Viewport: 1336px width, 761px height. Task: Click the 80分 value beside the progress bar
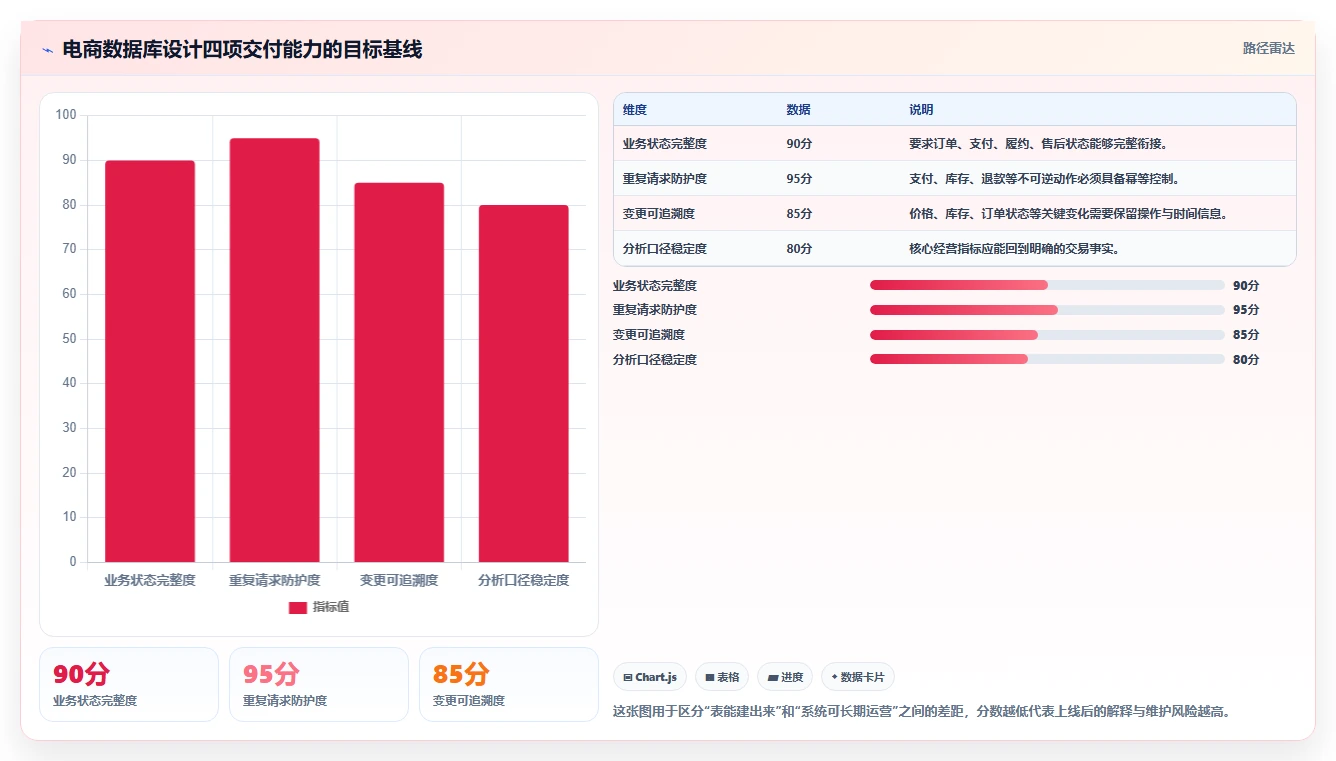point(1246,360)
